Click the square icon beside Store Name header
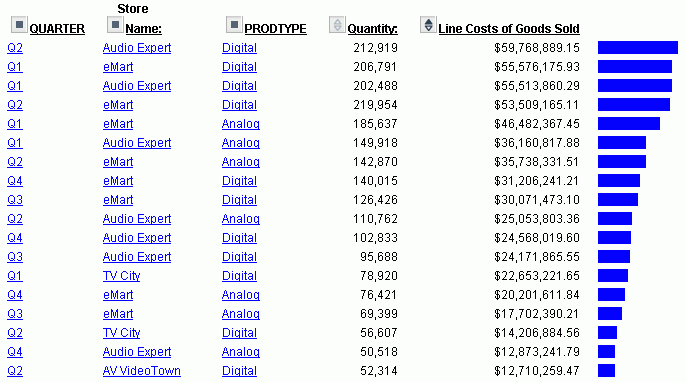The image size is (686, 382). pyautogui.click(x=115, y=25)
